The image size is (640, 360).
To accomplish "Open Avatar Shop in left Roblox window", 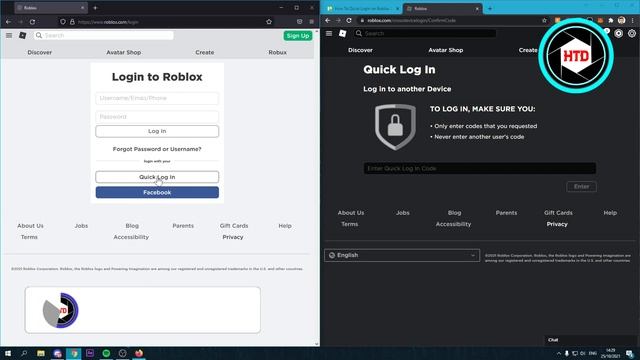I will click(124, 52).
